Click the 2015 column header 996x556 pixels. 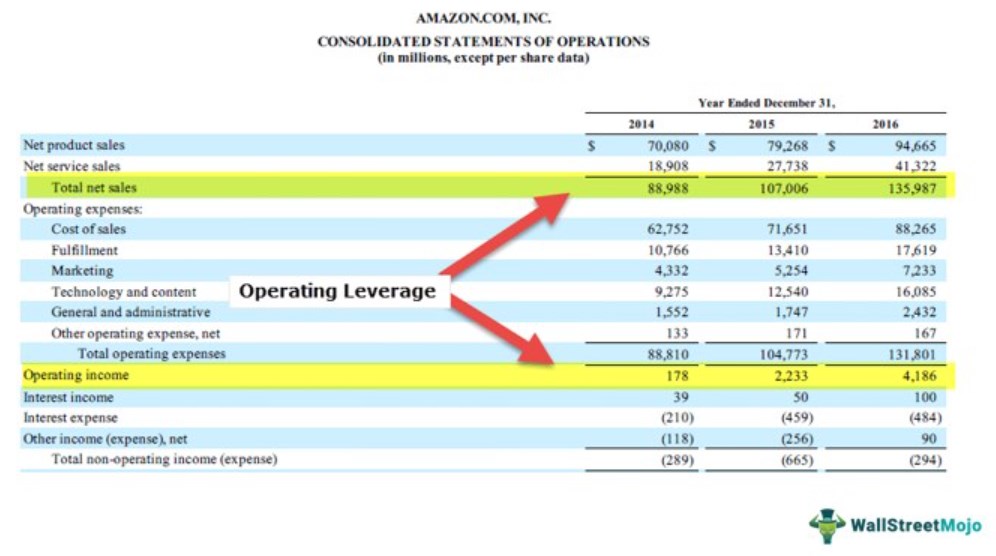pyautogui.click(x=761, y=124)
